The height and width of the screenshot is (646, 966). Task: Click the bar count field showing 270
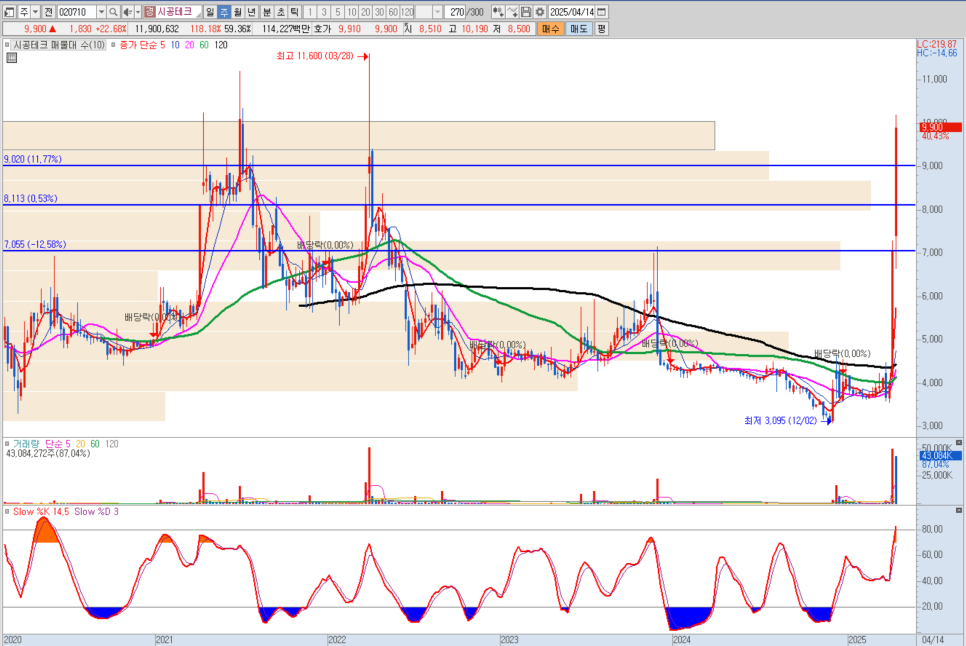(x=457, y=12)
